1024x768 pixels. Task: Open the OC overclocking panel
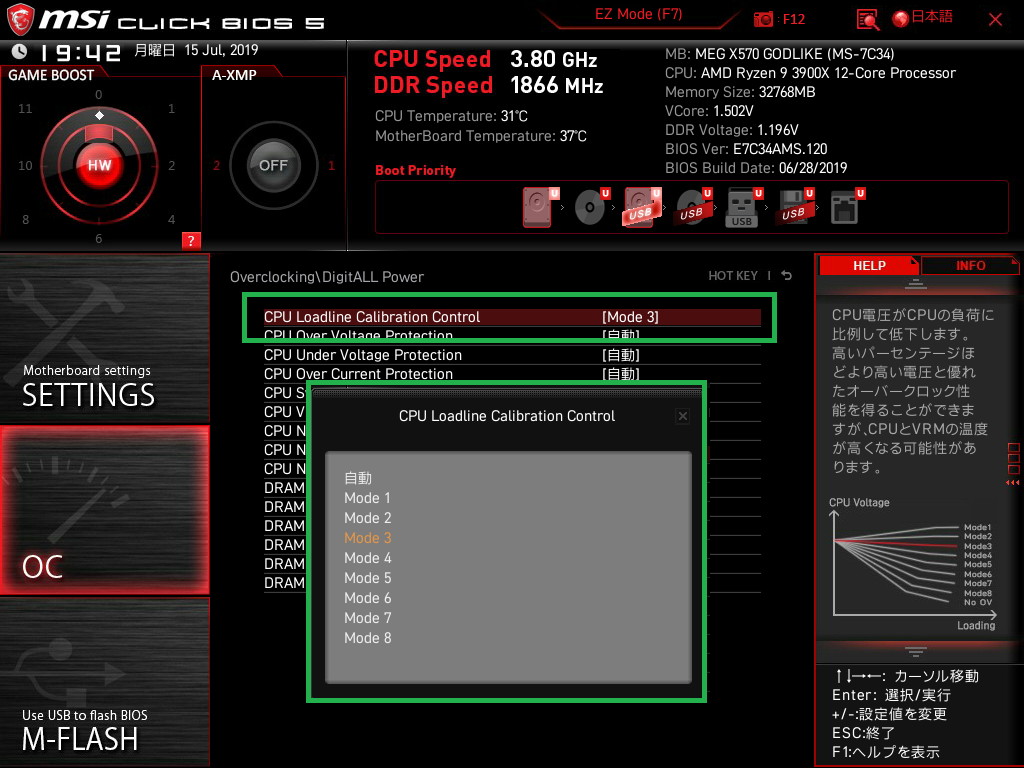(104, 511)
